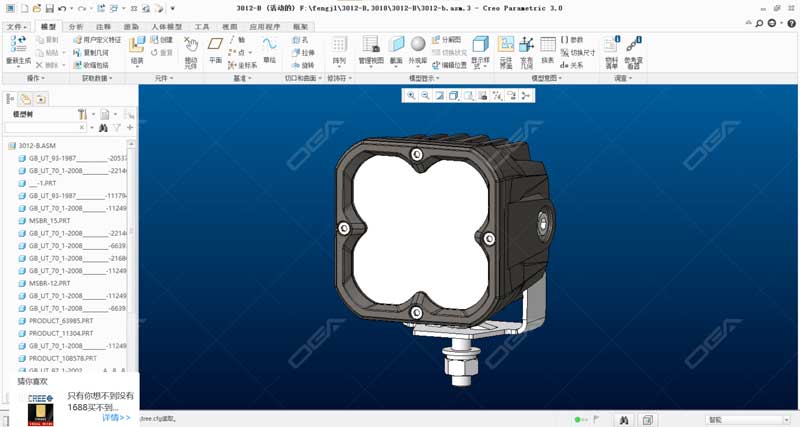Click the Regenerate (重新生成) icon
This screenshot has width=800, height=427.
pos(18,44)
